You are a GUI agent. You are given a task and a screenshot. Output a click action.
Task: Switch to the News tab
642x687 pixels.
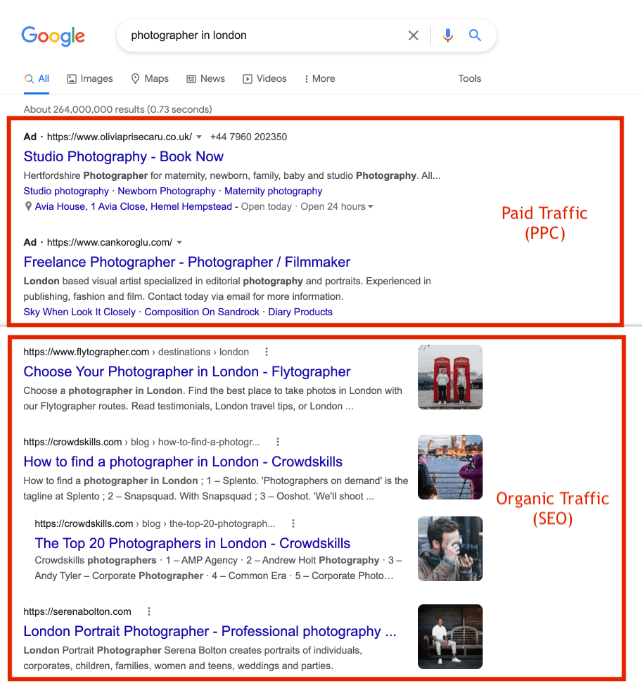pyautogui.click(x=206, y=79)
